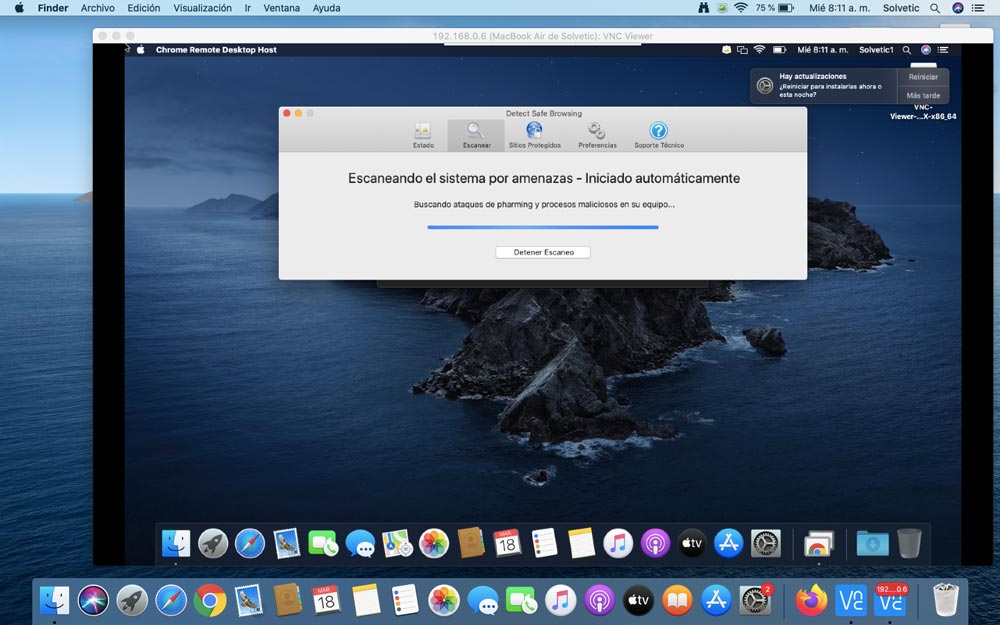Open Soporte Técnico help toolbar icon
Image resolution: width=1000 pixels, height=625 pixels.
click(x=659, y=135)
